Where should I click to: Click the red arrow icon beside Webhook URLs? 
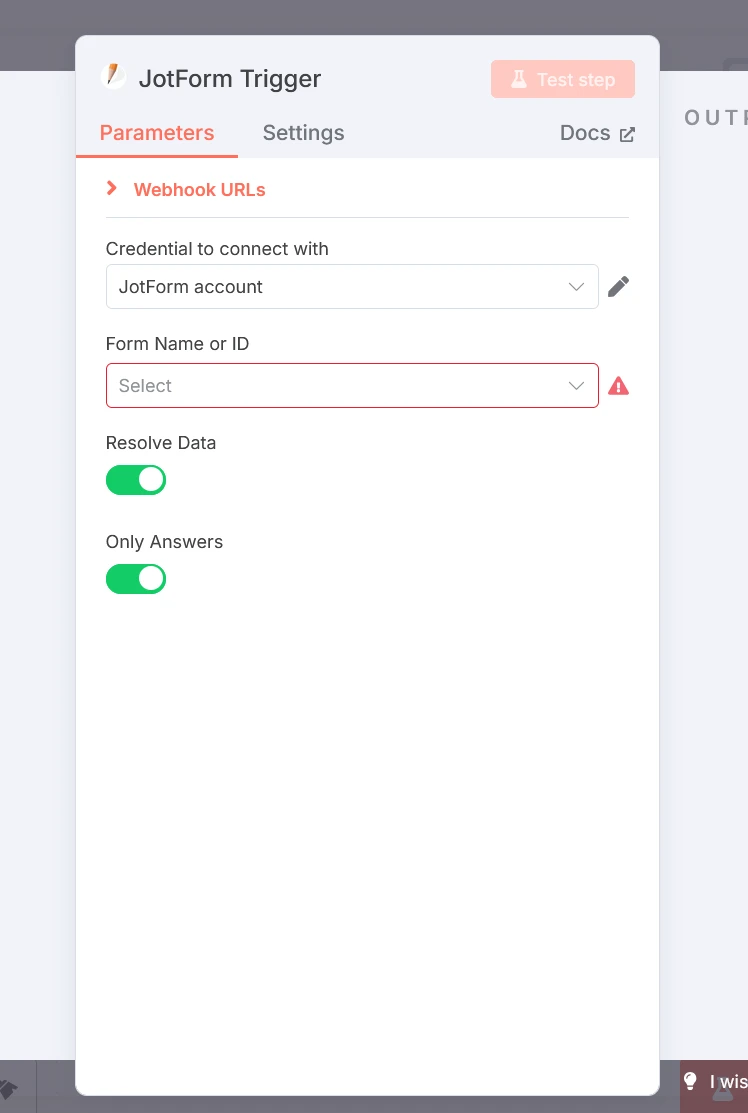111,188
